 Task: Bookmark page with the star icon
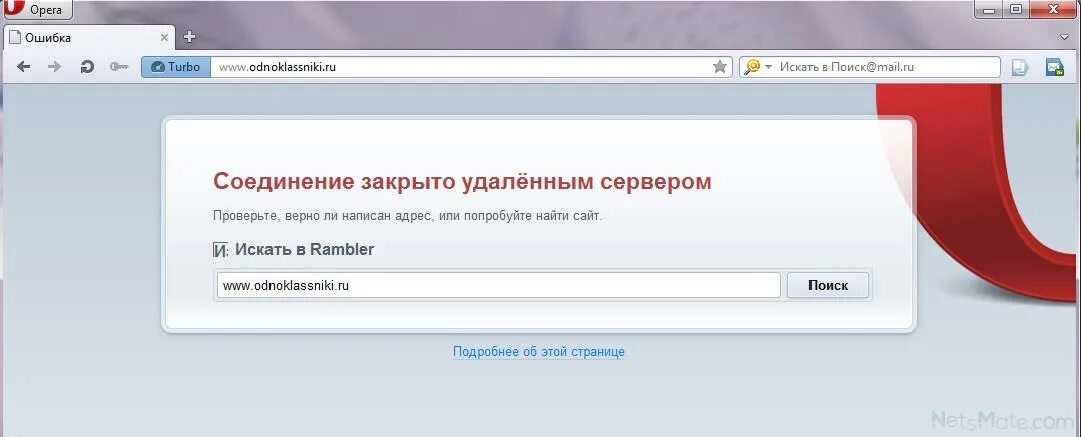tap(720, 67)
